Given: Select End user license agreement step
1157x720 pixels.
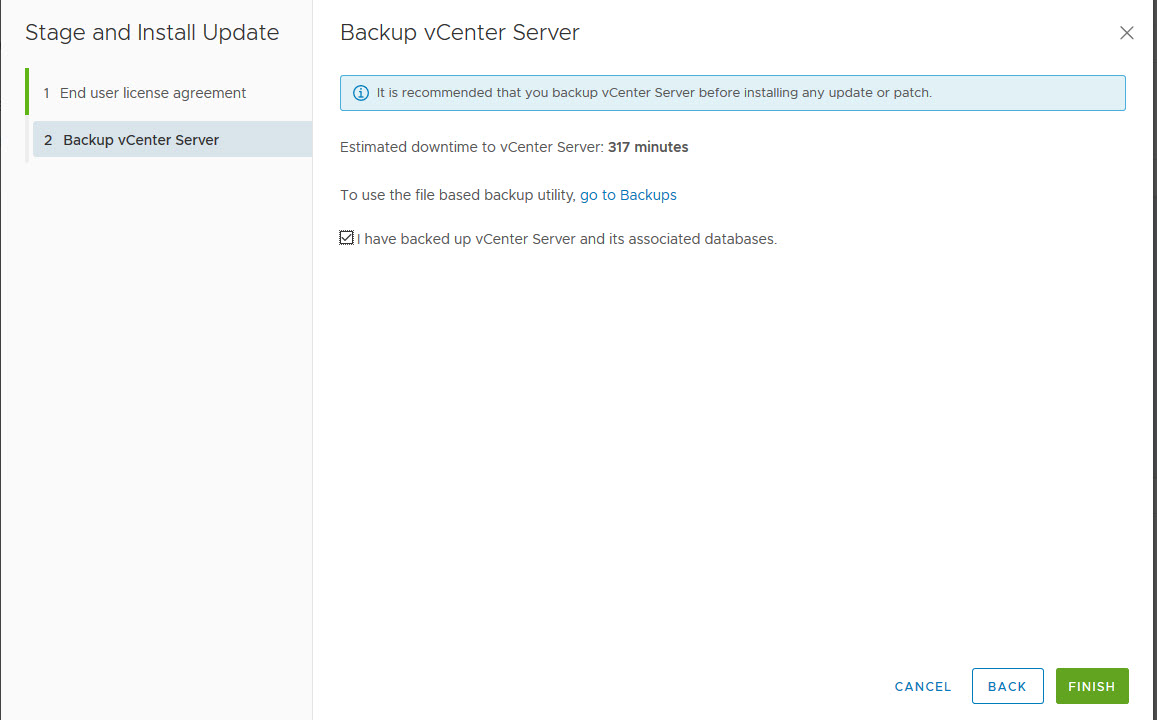Looking at the screenshot, I should pos(152,93).
